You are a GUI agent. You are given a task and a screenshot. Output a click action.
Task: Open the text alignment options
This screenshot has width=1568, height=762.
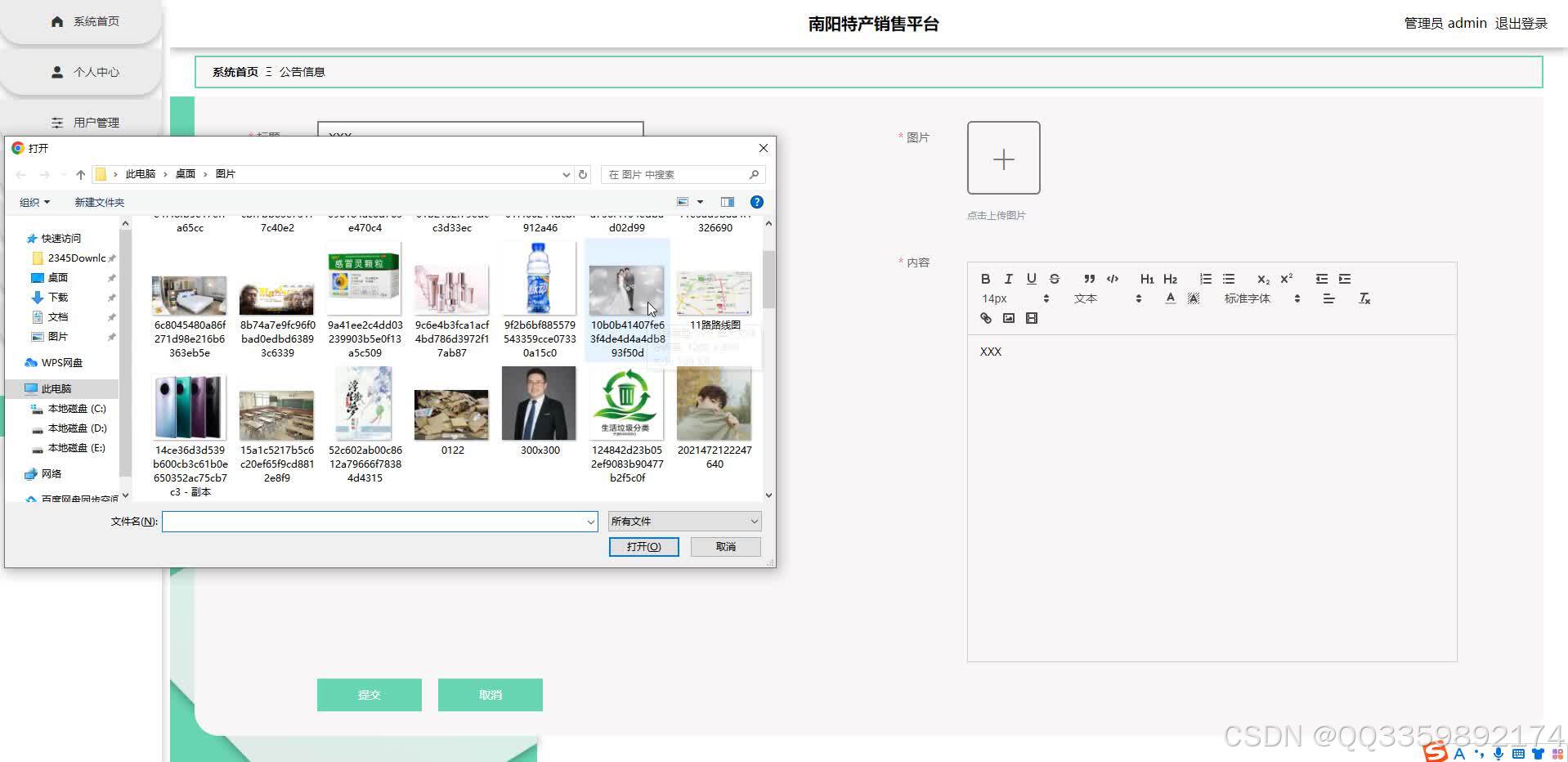pos(1328,298)
